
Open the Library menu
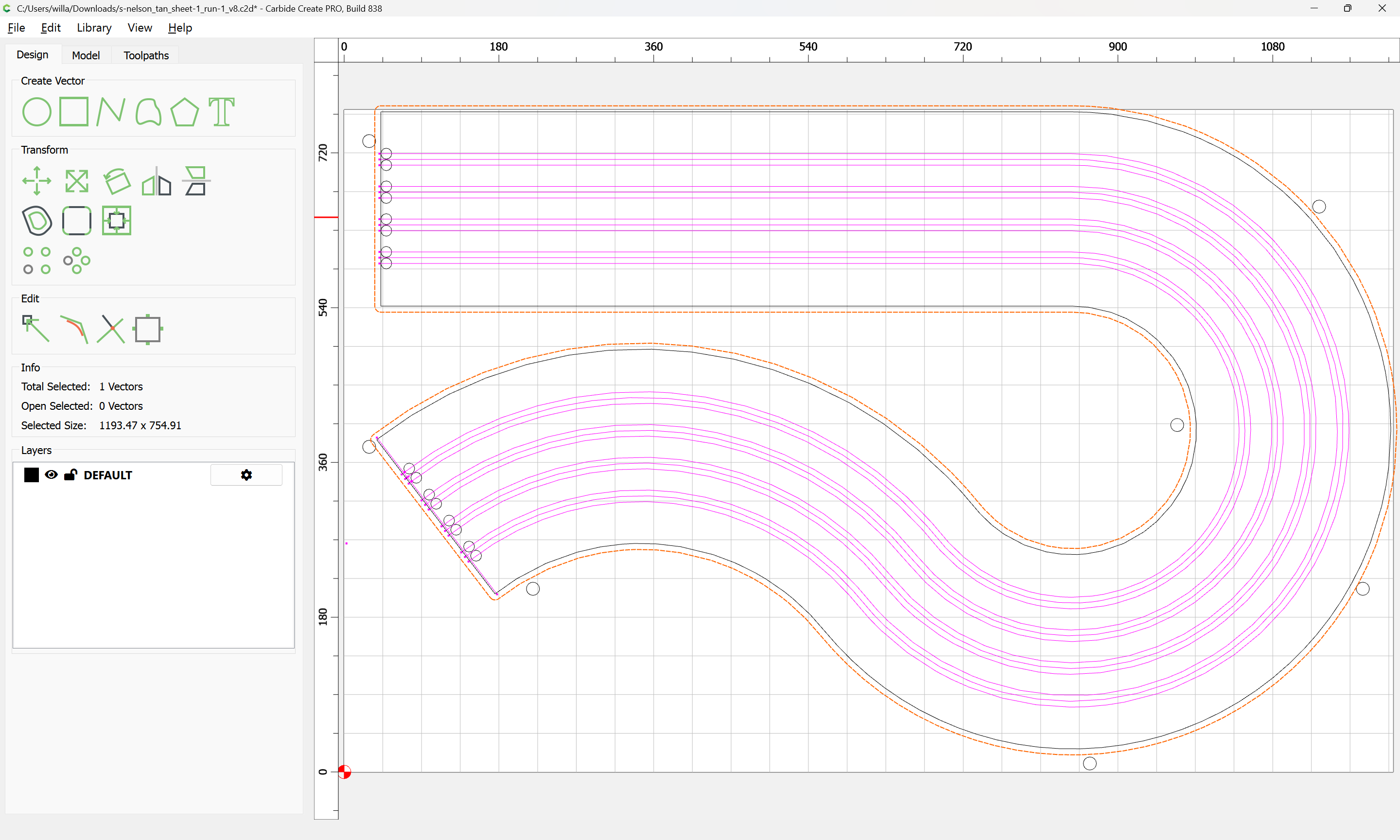coord(94,28)
